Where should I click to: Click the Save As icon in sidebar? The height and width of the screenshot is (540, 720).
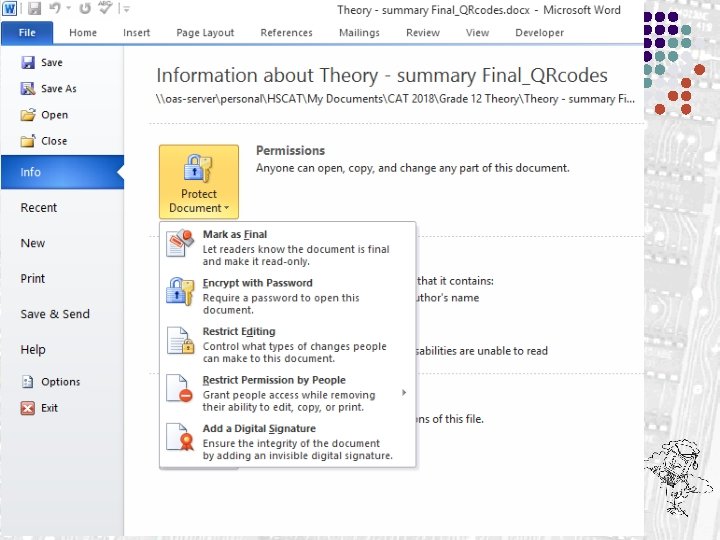[28, 88]
